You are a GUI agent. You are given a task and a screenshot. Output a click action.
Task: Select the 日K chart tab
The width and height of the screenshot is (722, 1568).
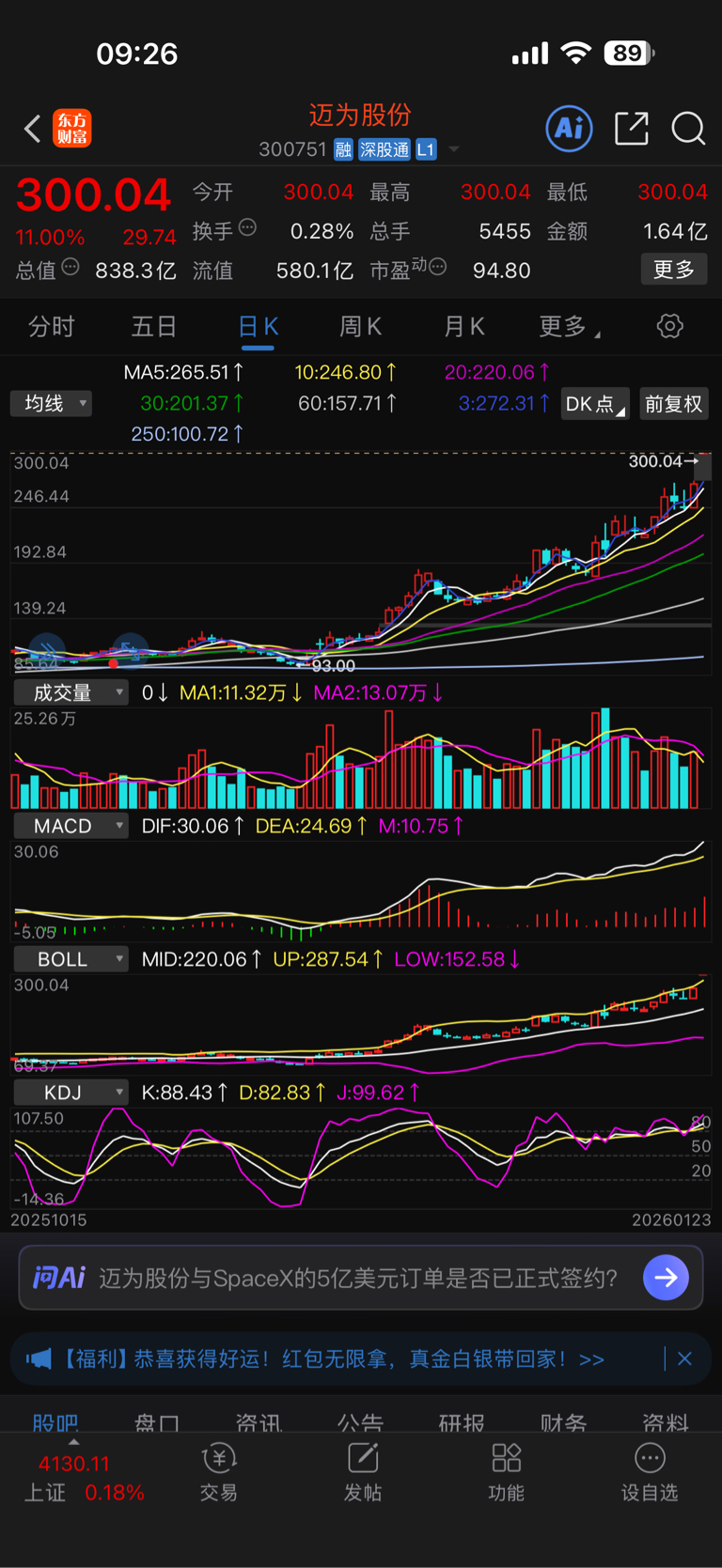tap(258, 327)
